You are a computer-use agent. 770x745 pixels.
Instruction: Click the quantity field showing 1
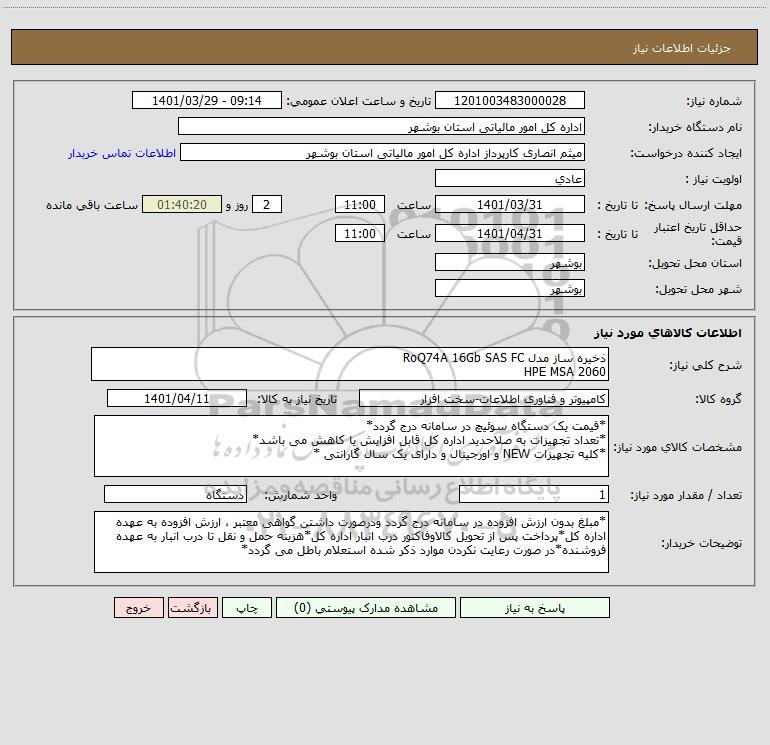point(534,495)
